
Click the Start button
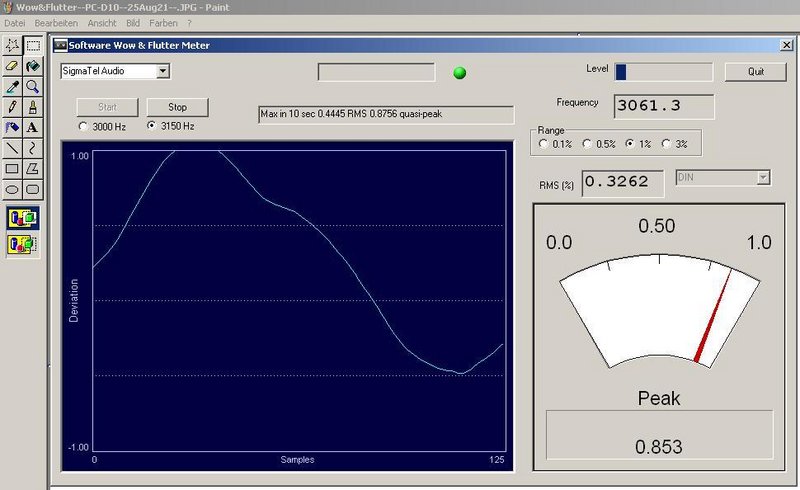click(107, 107)
